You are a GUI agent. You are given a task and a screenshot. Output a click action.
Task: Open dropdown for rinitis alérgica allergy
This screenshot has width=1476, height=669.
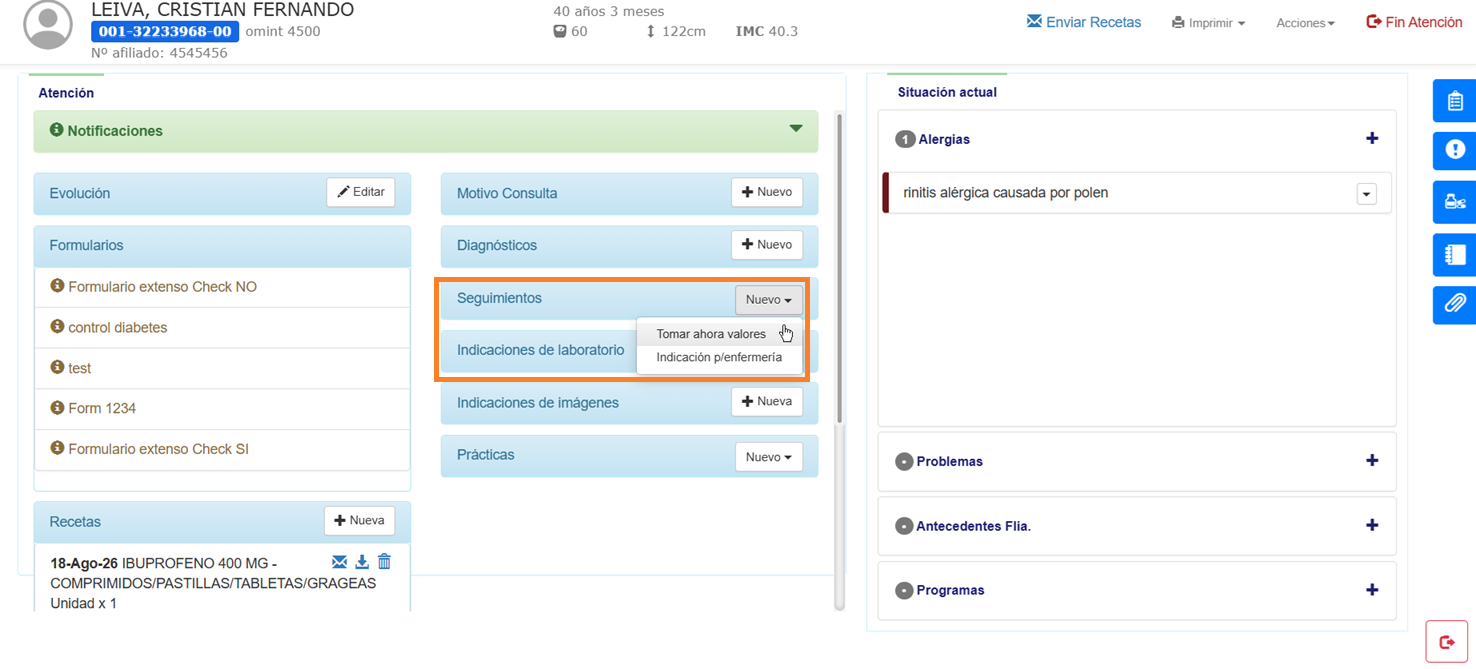point(1366,194)
